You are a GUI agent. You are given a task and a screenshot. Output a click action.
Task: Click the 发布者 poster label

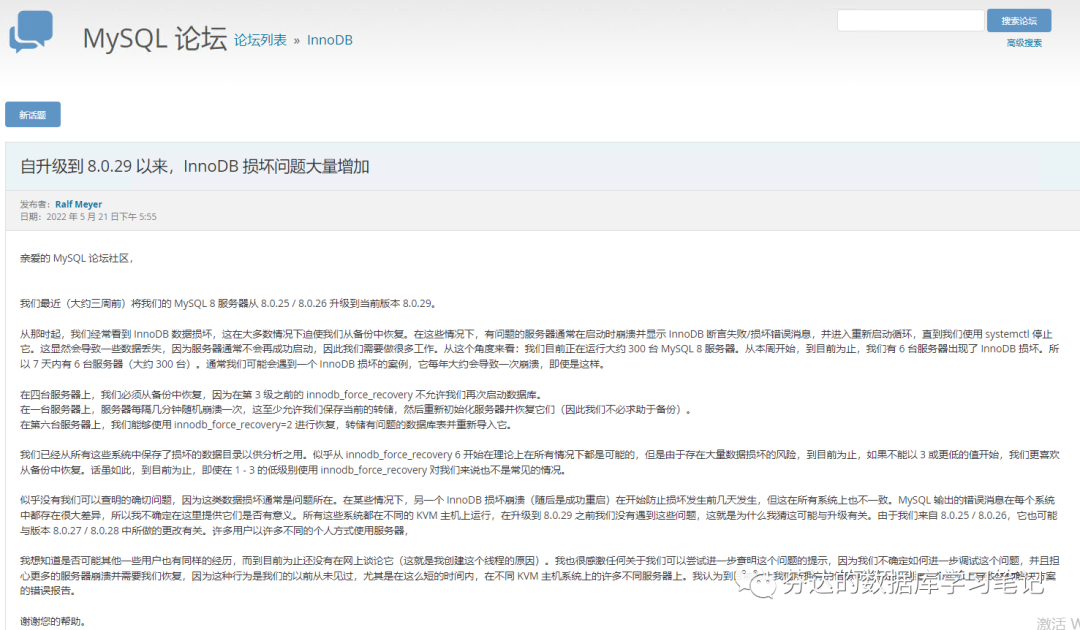(35, 204)
